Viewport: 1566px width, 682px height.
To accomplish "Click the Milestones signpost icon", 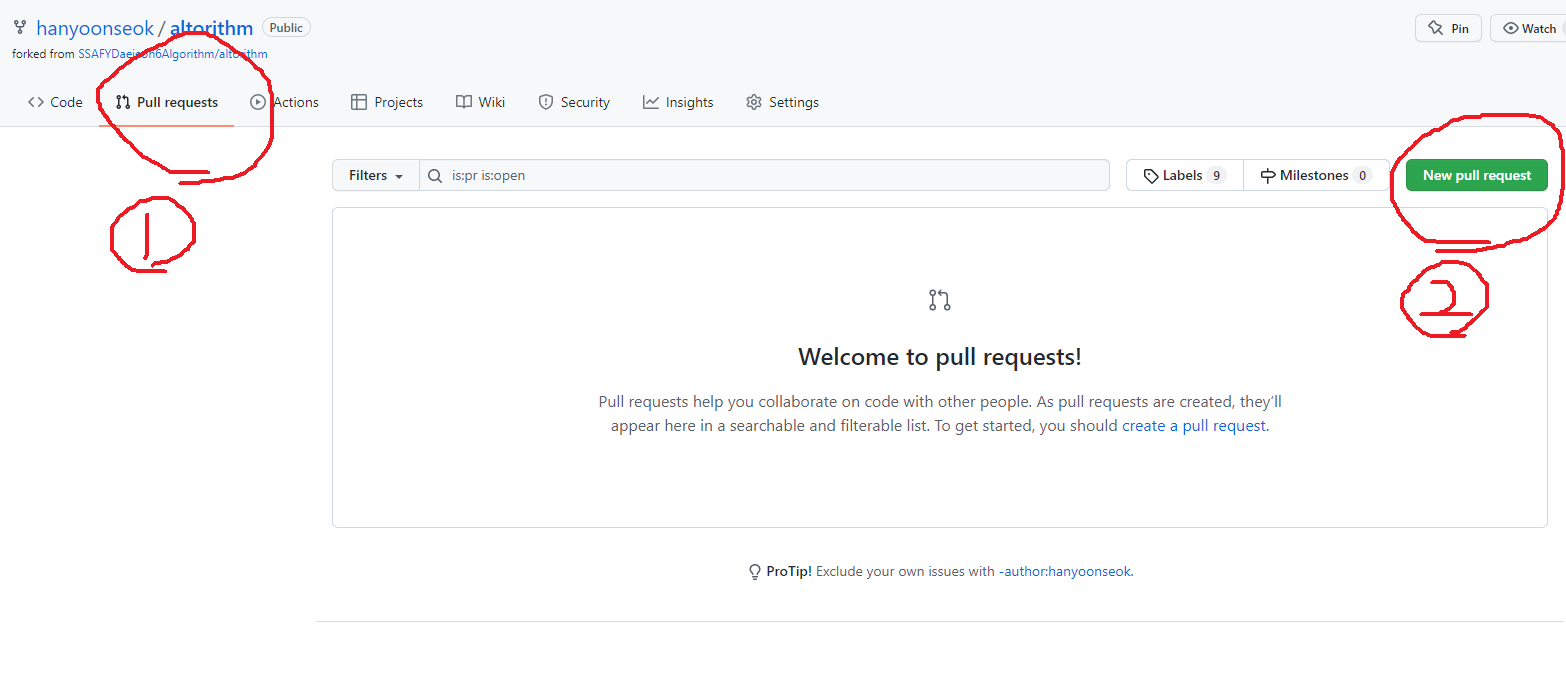I will pyautogui.click(x=1268, y=175).
